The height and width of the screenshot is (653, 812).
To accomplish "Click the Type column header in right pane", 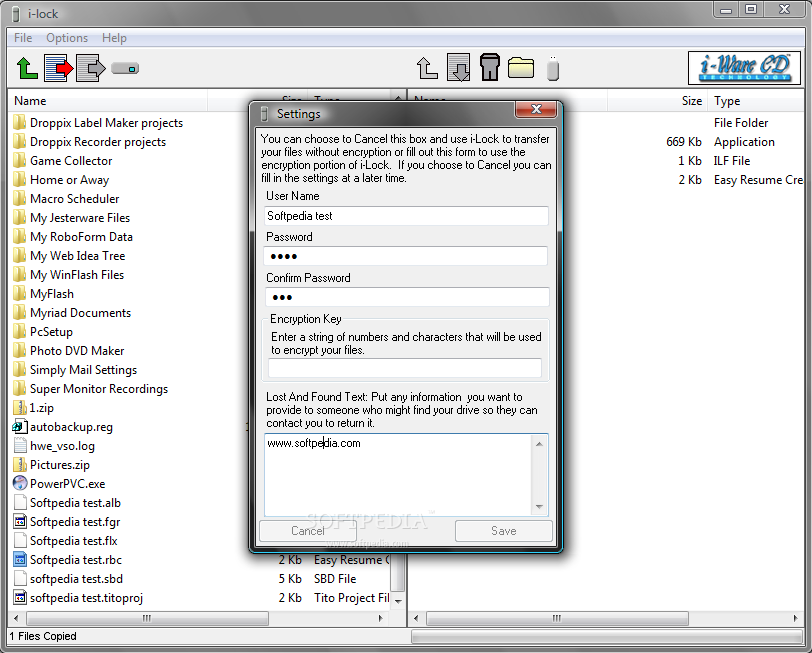I will click(756, 101).
